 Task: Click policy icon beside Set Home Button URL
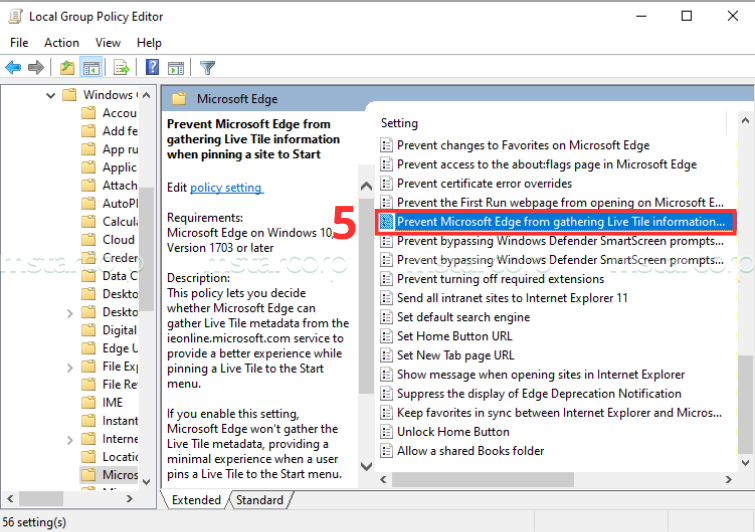pos(386,336)
